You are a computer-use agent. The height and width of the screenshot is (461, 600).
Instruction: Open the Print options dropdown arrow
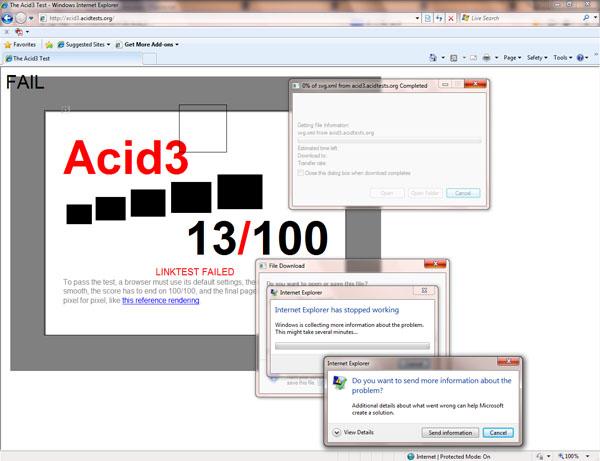point(496,58)
